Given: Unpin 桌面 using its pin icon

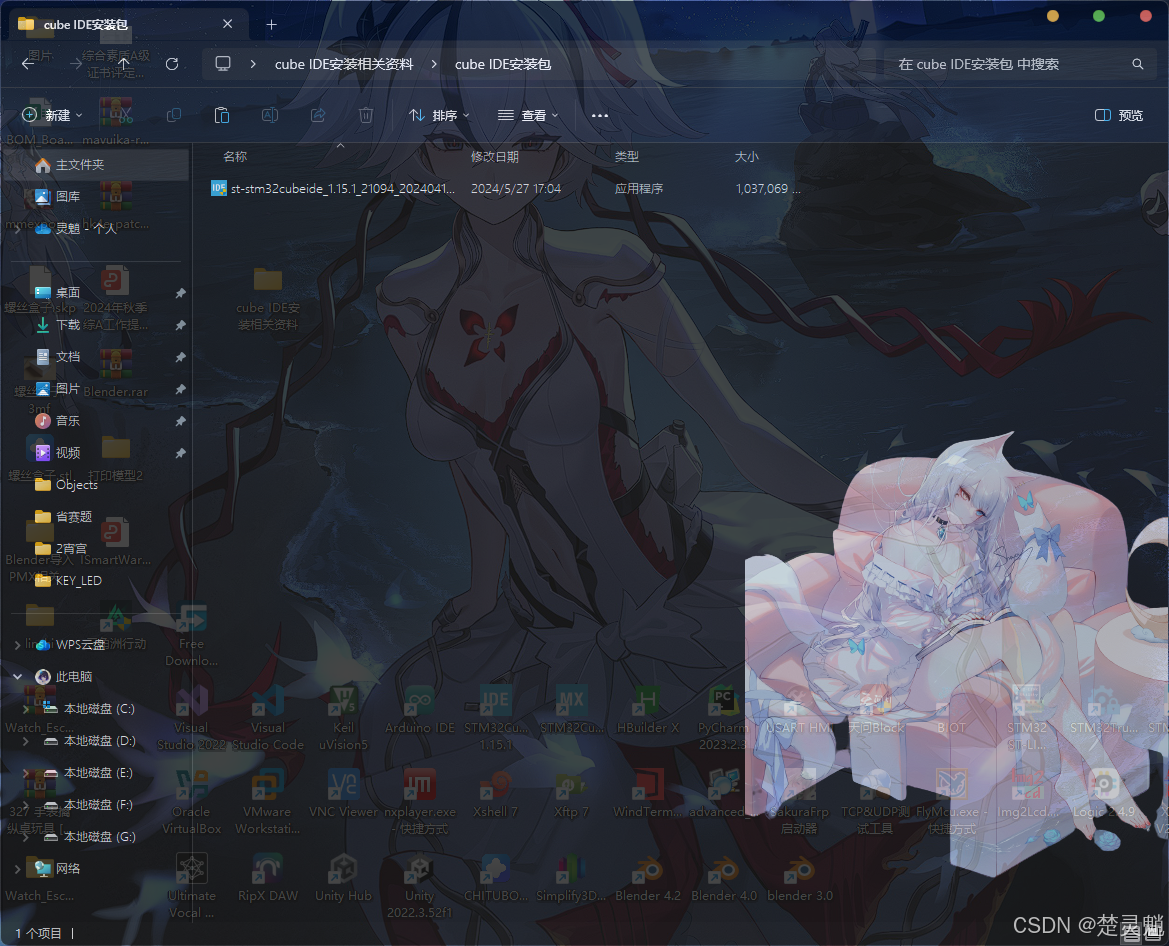Looking at the screenshot, I should (x=180, y=293).
